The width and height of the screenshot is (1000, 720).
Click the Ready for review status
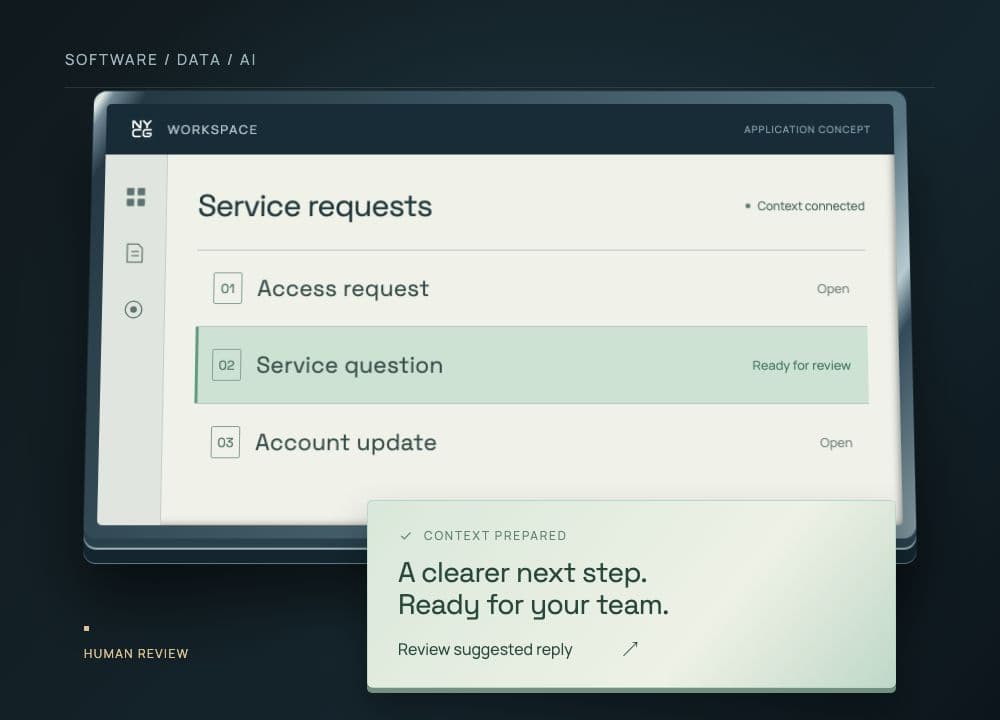801,365
